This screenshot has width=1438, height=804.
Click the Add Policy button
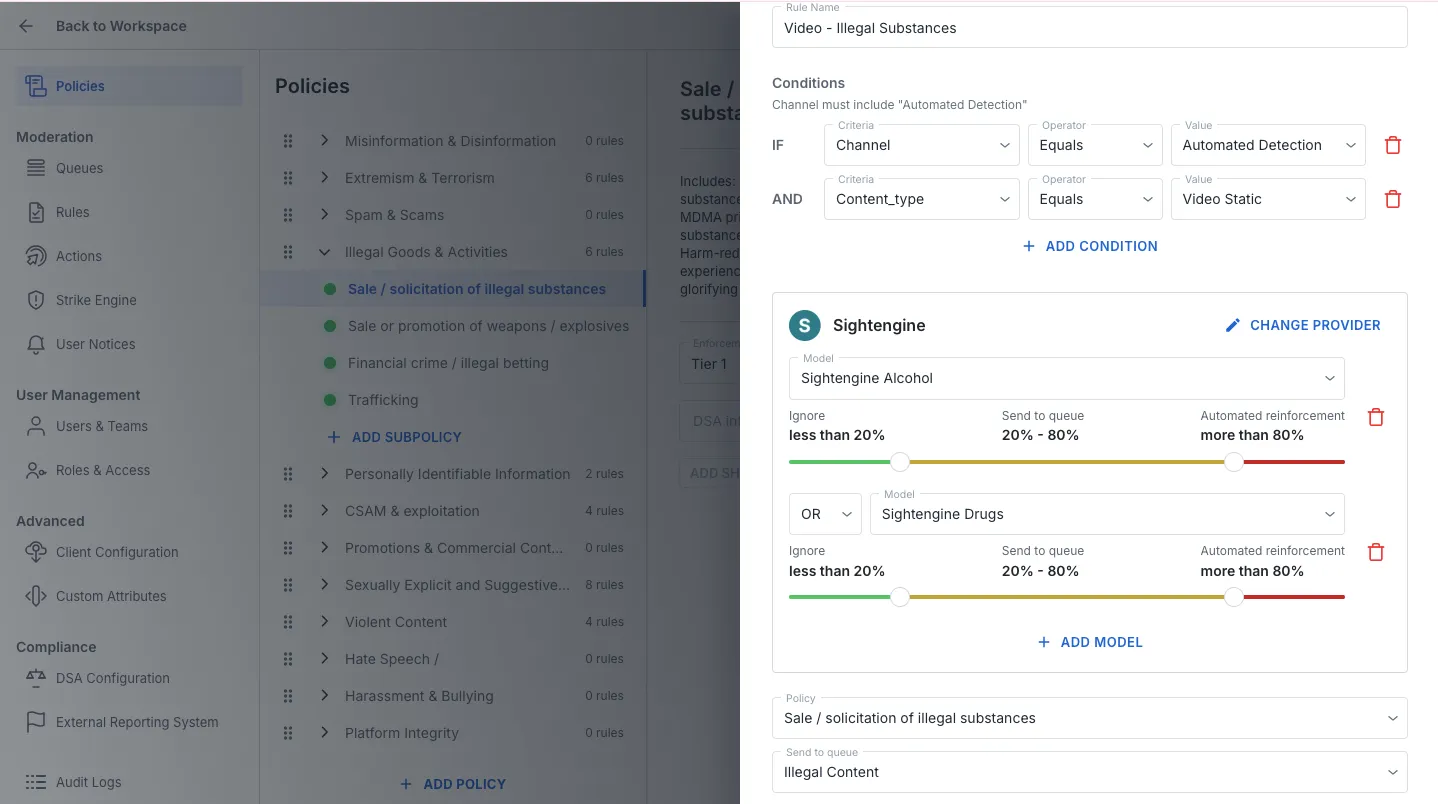click(x=453, y=784)
